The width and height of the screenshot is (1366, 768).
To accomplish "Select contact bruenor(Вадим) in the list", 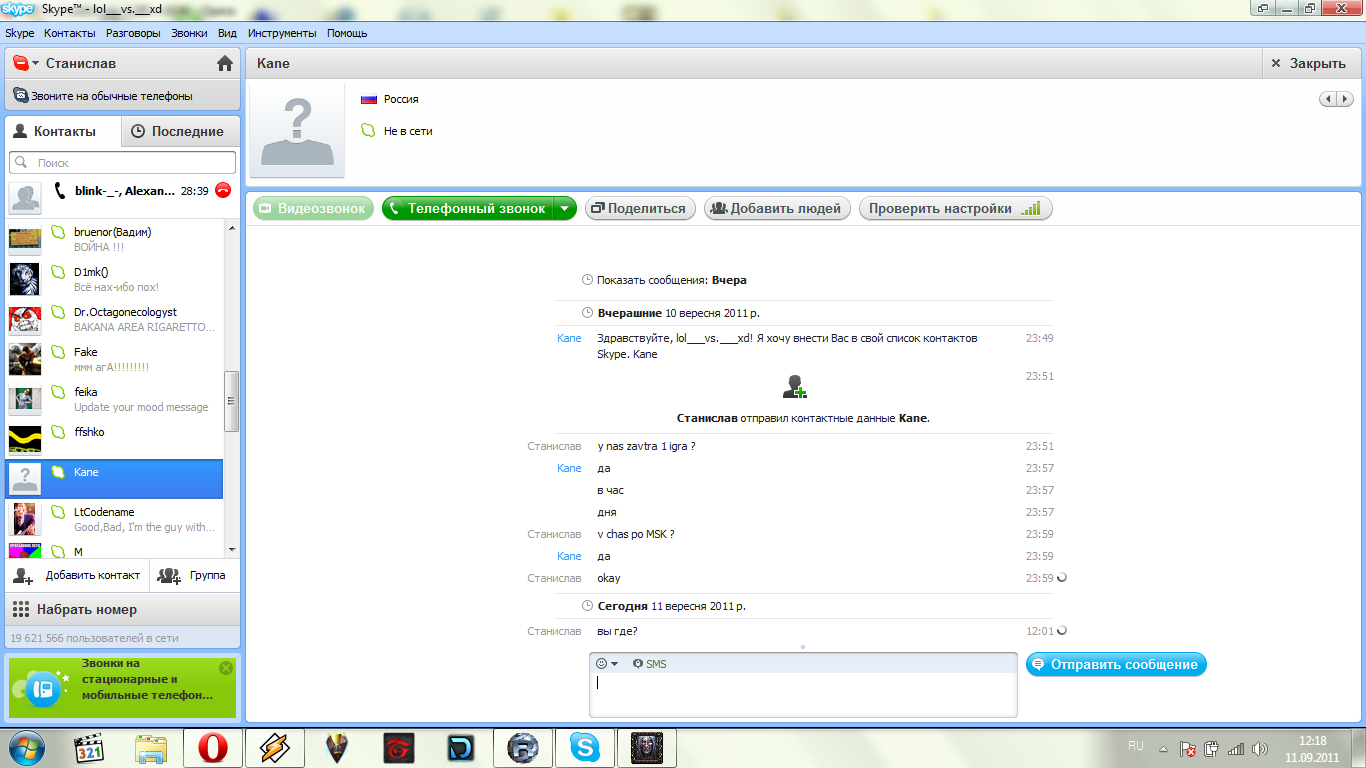I will [x=115, y=239].
